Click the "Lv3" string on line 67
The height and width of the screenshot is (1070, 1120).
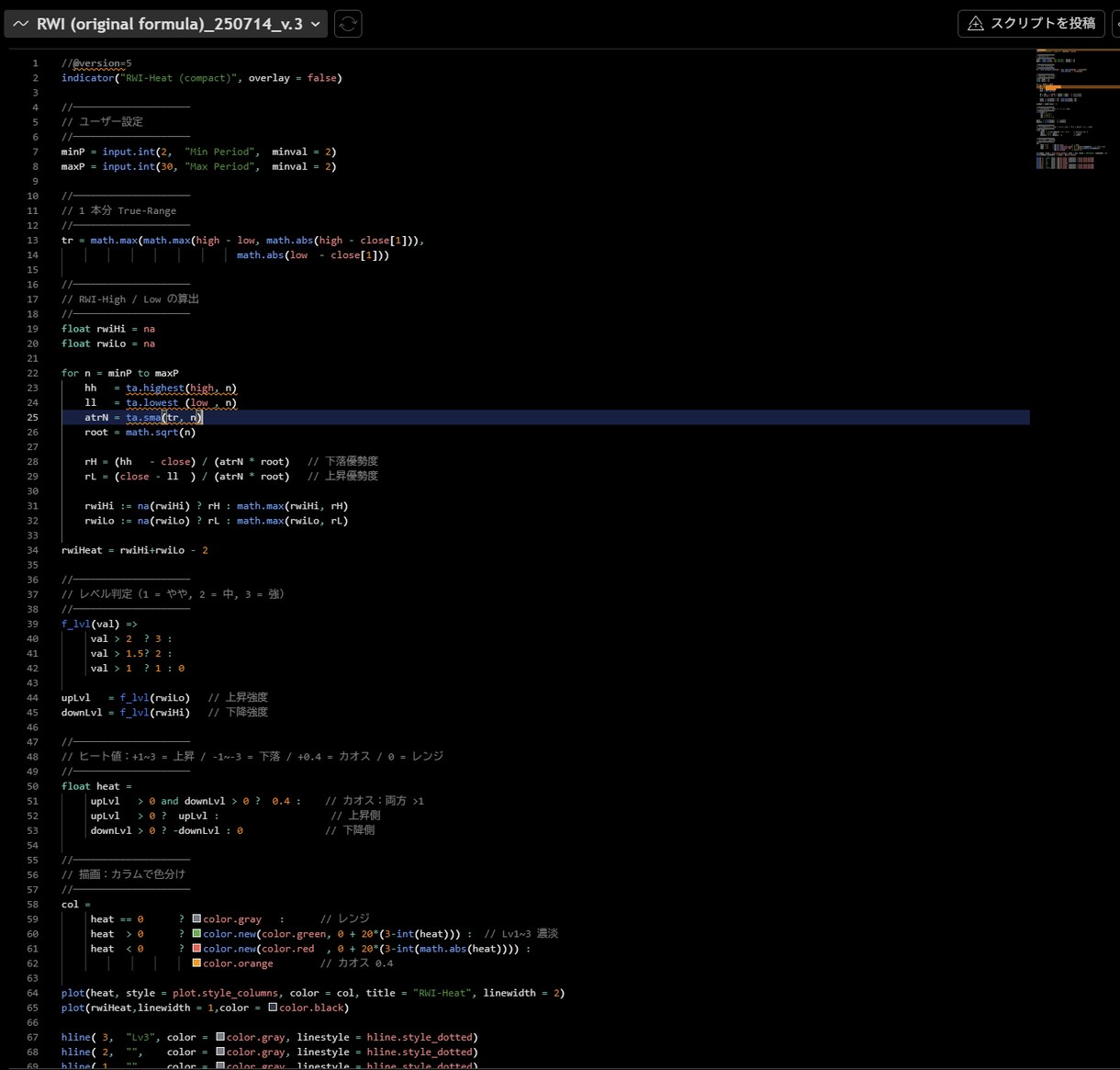(140, 1036)
